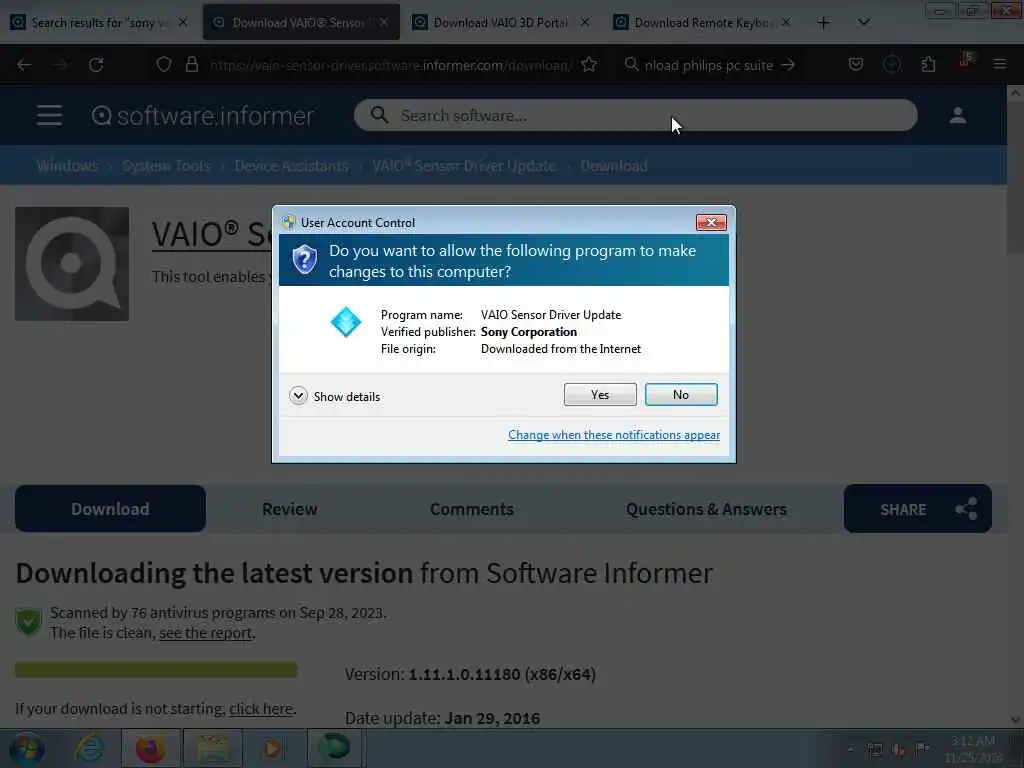Open VAIO Sensor Driver Update breadcrumb
The image size is (1024, 768).
pos(464,166)
